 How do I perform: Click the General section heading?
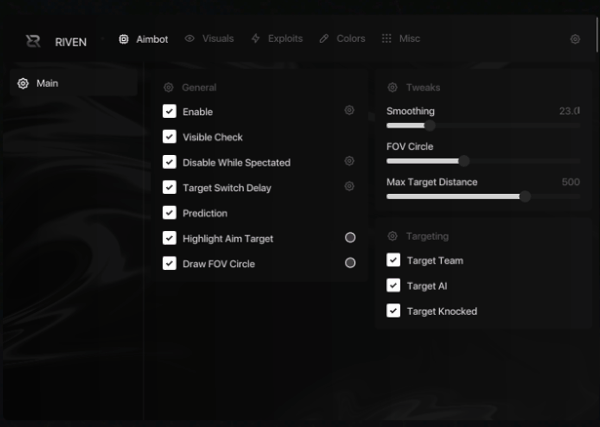[x=199, y=88]
